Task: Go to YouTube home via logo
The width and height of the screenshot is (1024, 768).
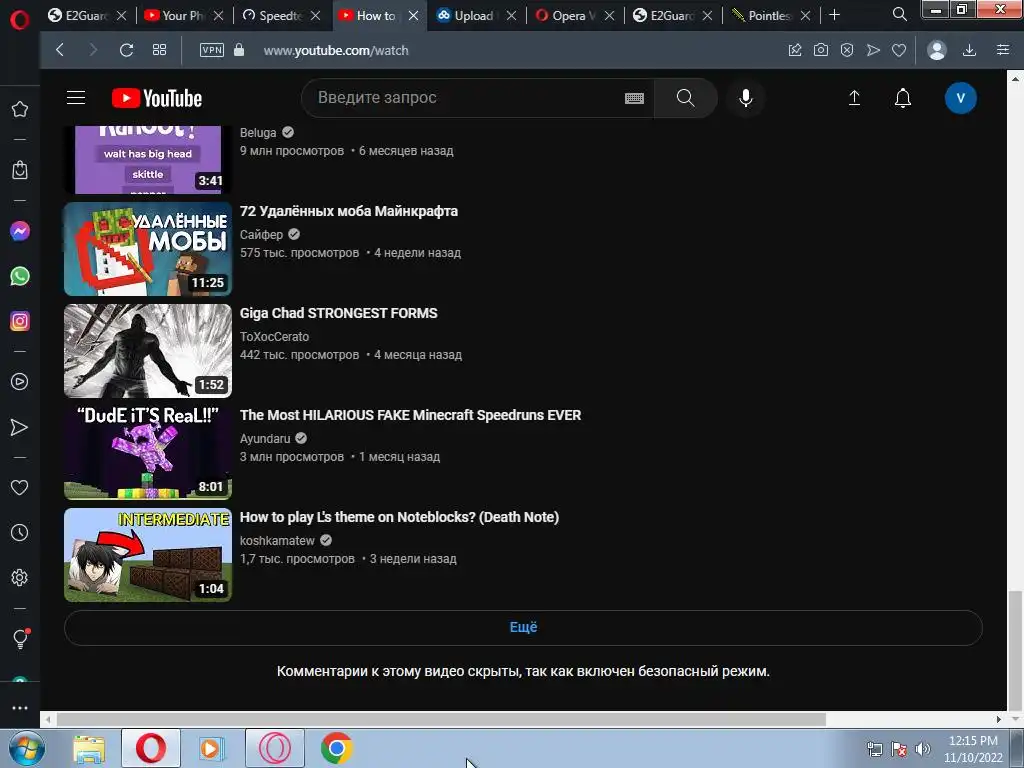Action: point(157,98)
